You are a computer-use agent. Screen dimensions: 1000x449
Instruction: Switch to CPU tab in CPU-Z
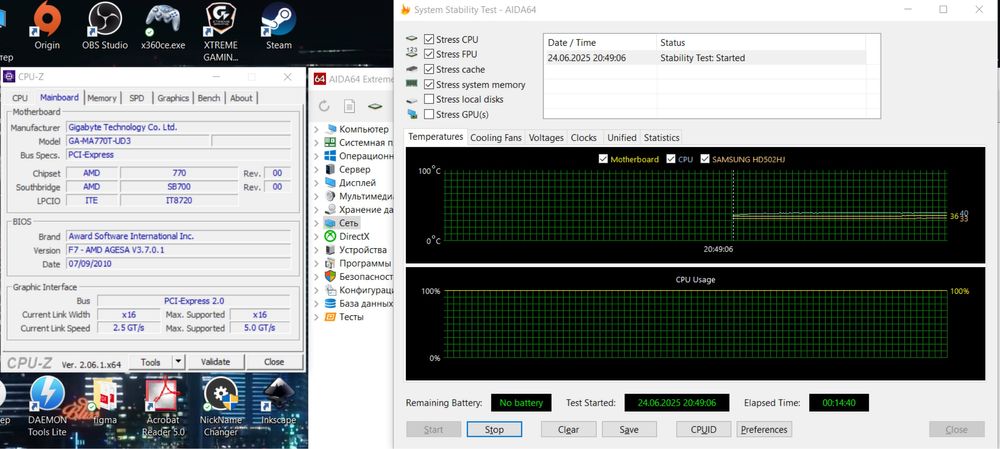[20, 98]
